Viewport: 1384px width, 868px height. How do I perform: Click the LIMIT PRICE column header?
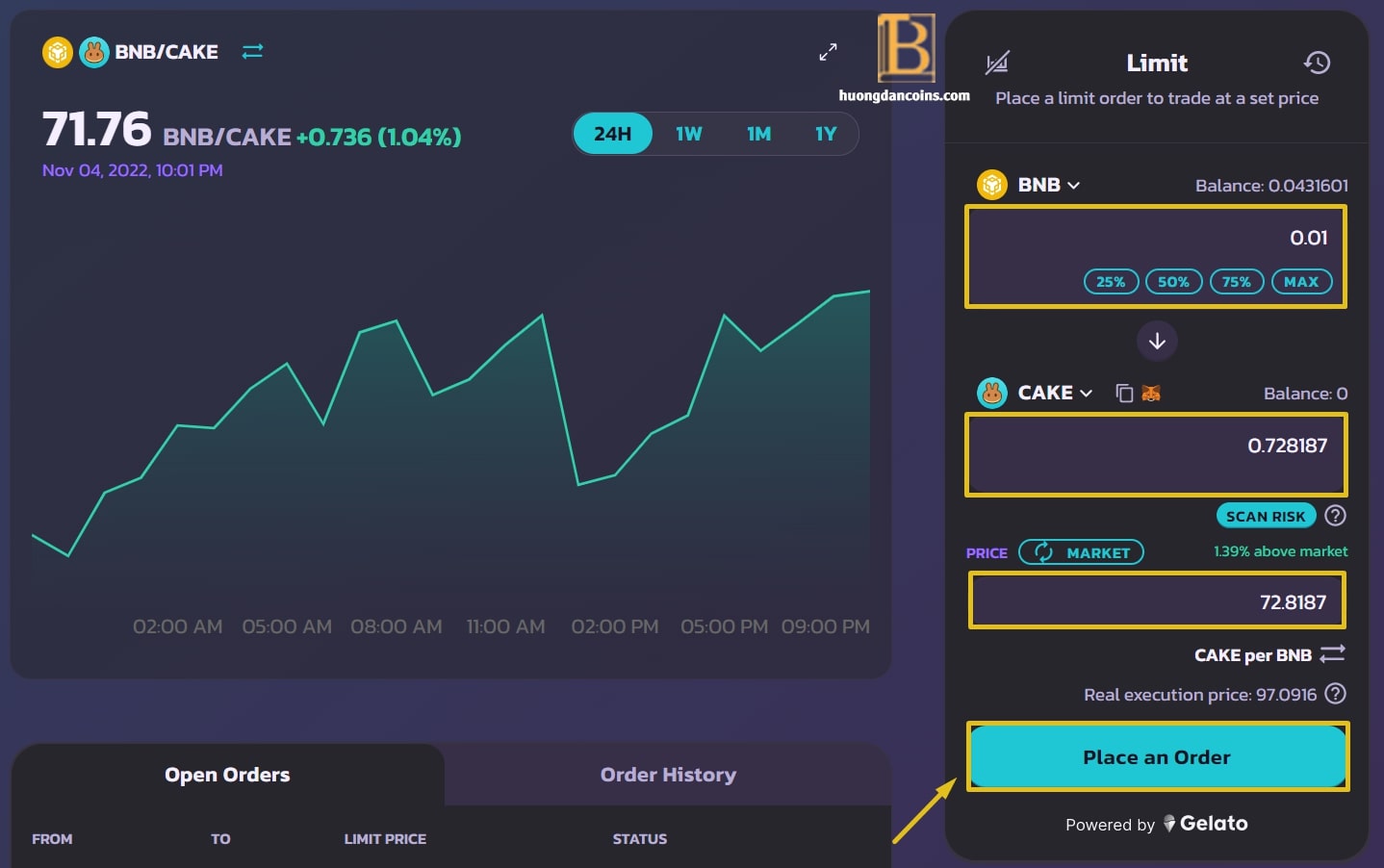385,839
